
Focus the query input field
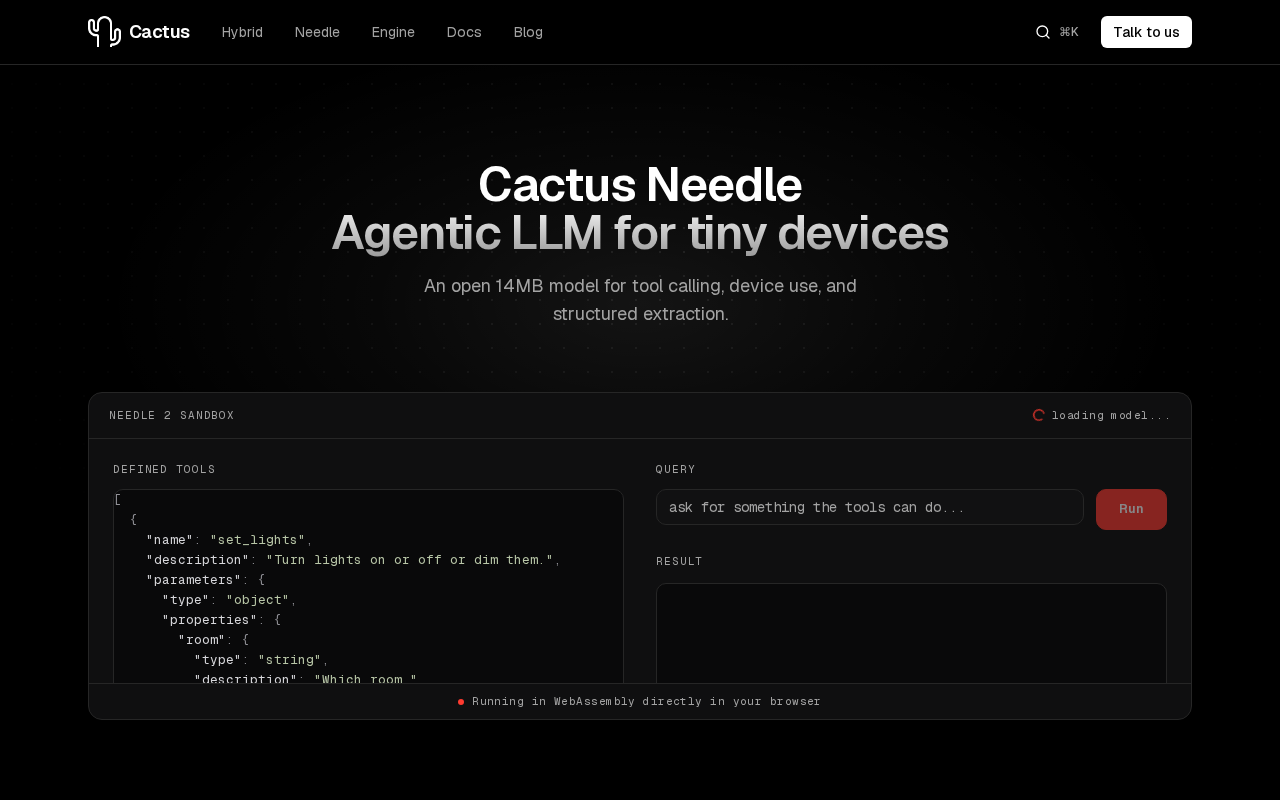point(870,507)
